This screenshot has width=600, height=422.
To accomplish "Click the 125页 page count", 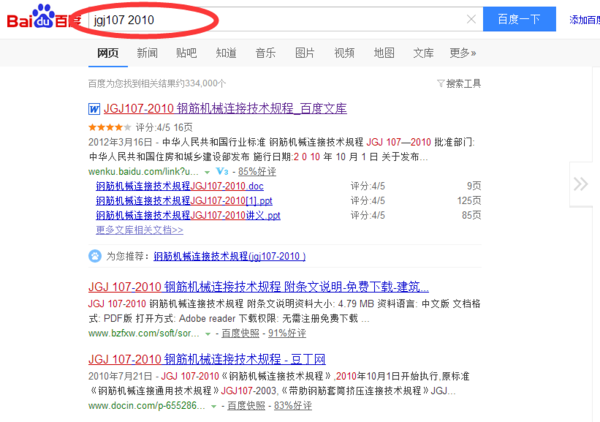I will click(x=469, y=200).
